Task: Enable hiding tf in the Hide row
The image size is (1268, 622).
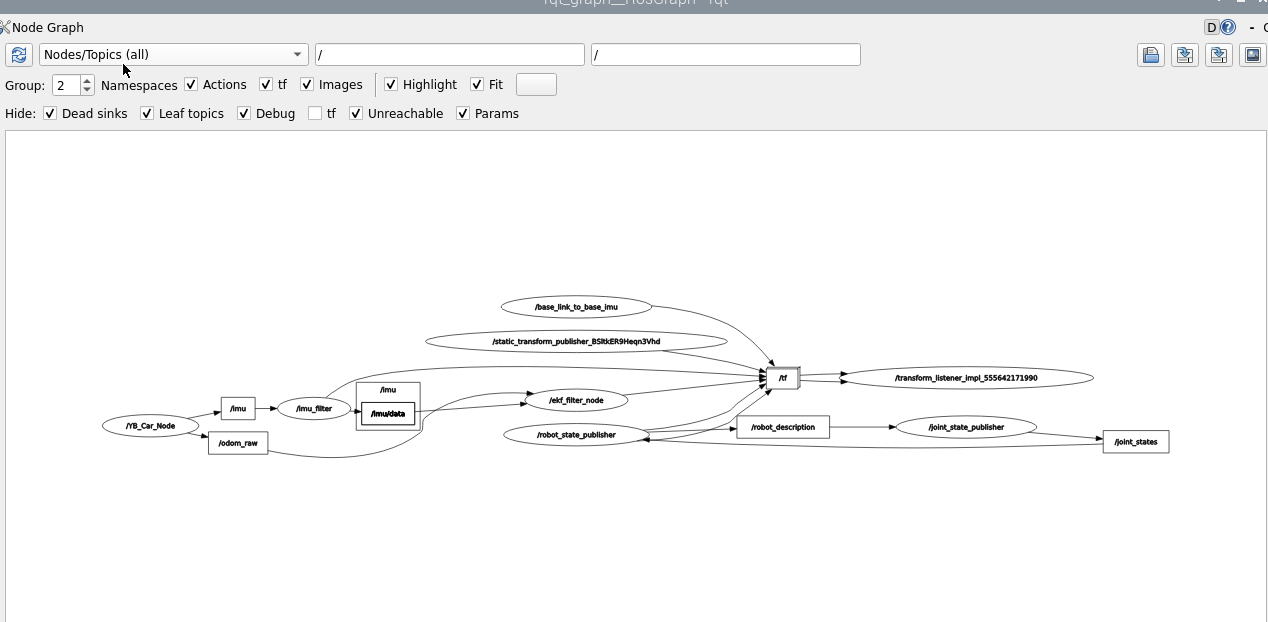Action: (315, 114)
